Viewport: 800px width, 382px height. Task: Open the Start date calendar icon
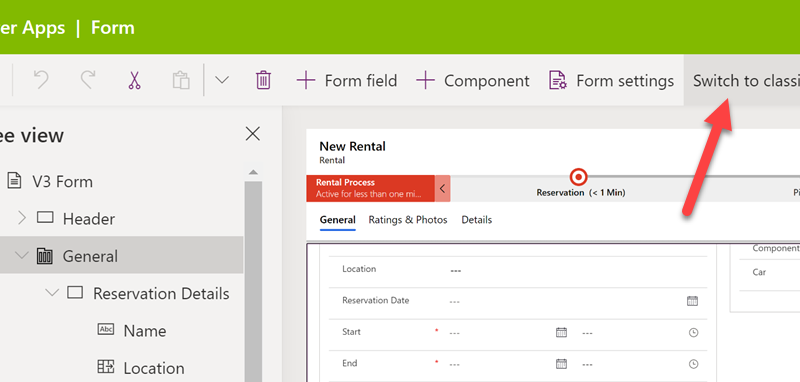point(561,333)
